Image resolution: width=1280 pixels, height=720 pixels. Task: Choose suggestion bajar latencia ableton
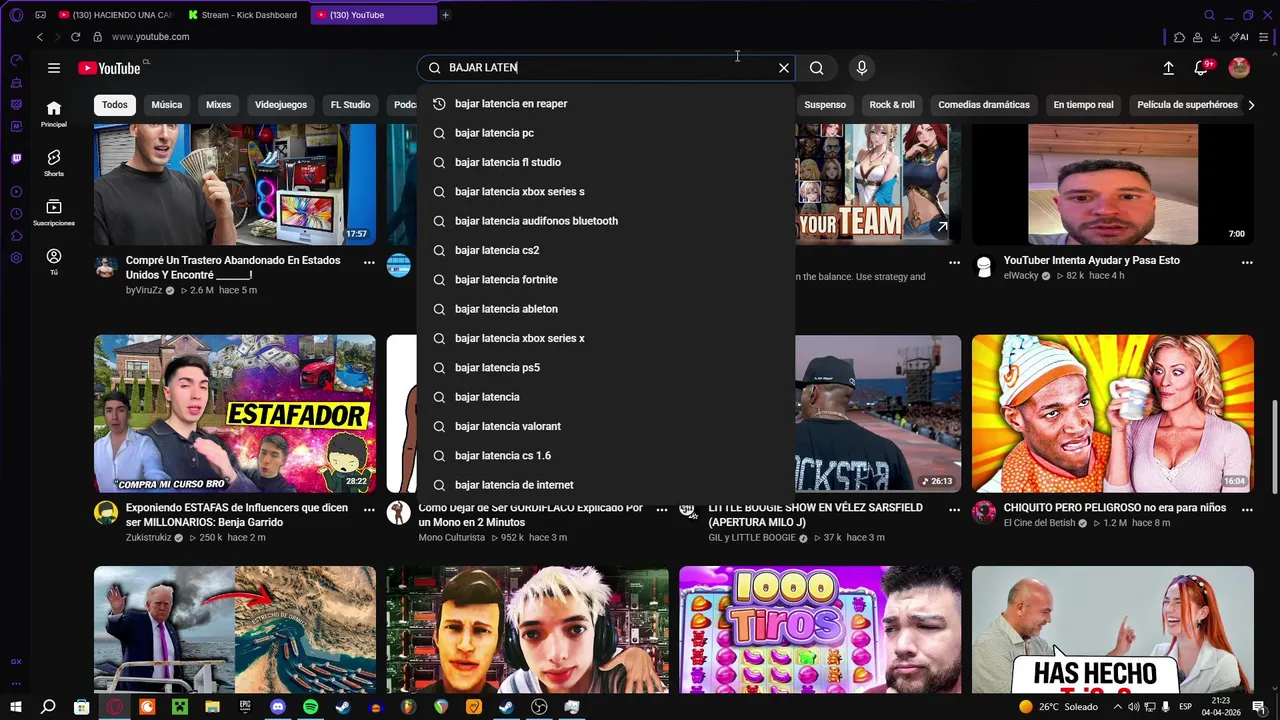pyautogui.click(x=606, y=309)
